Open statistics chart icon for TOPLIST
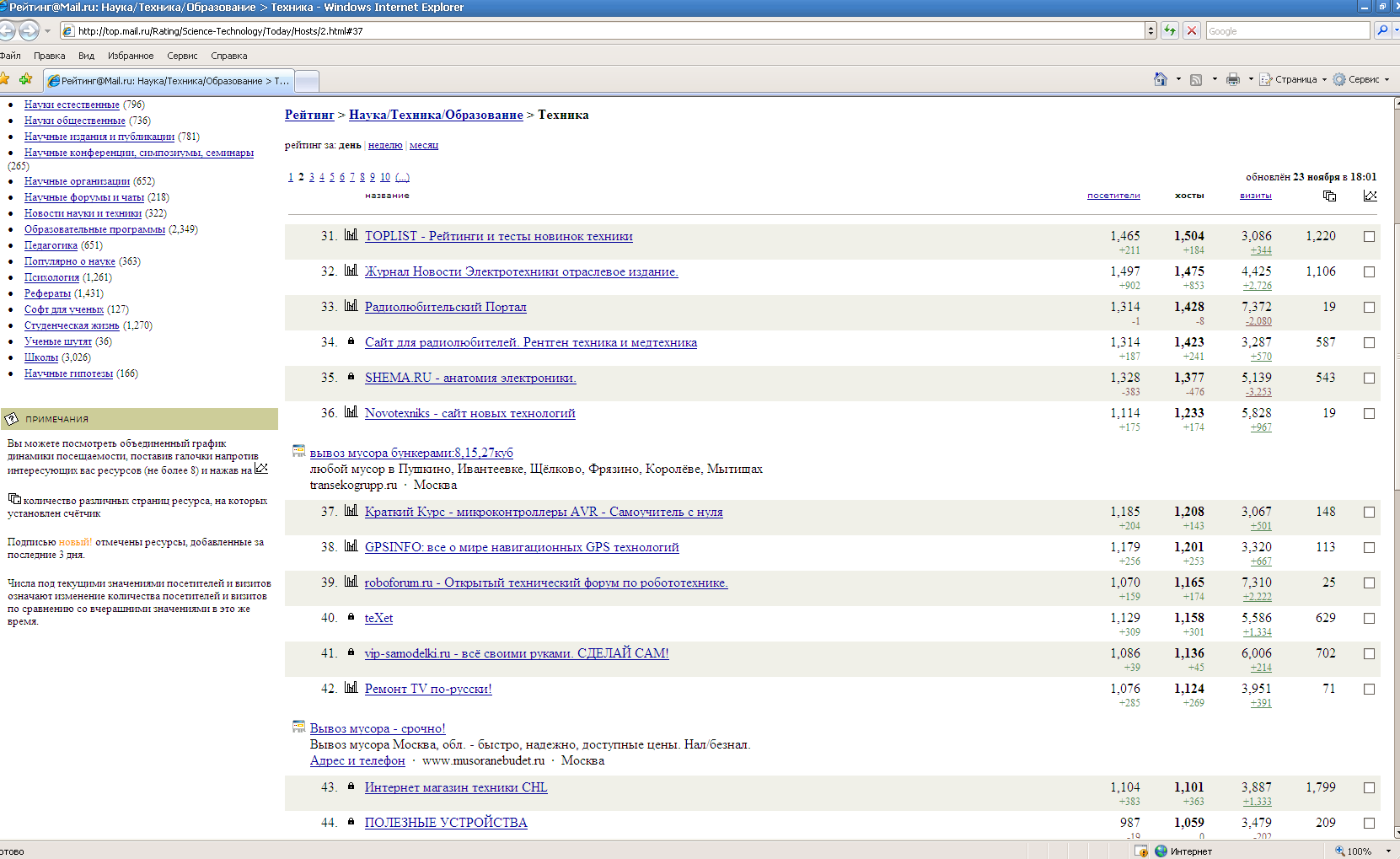This screenshot has width=1400, height=859. pos(351,235)
